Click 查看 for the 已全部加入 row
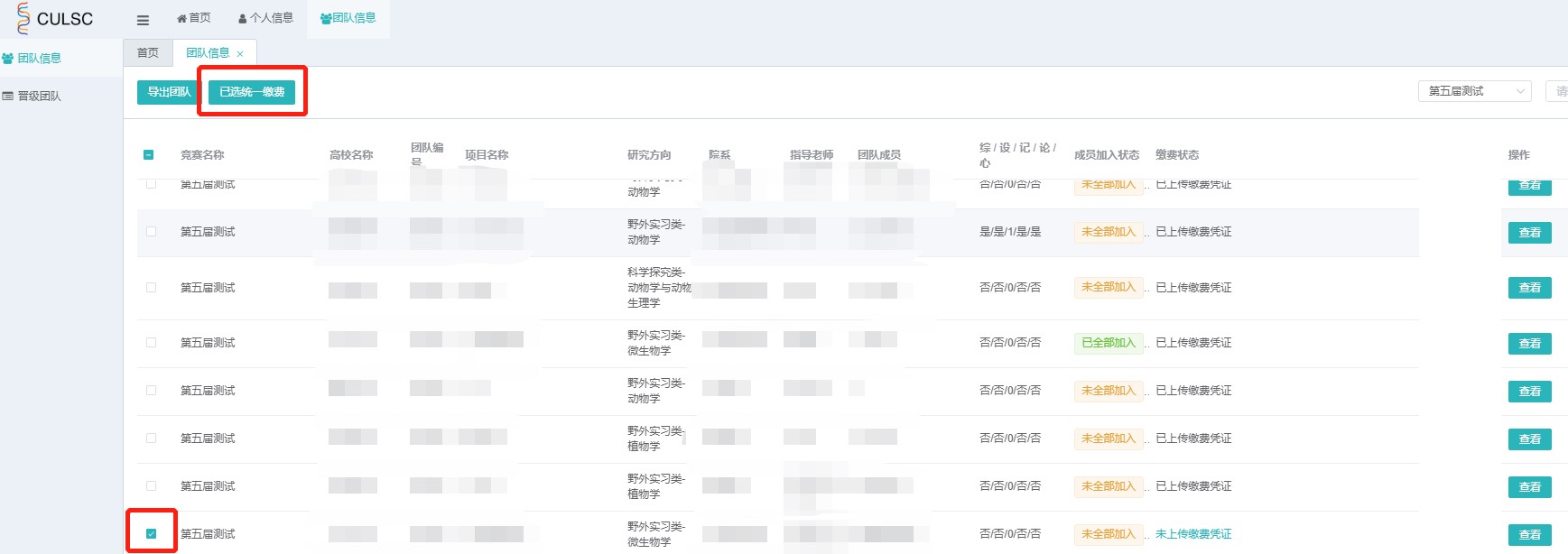The width and height of the screenshot is (1568, 554). pos(1529,344)
